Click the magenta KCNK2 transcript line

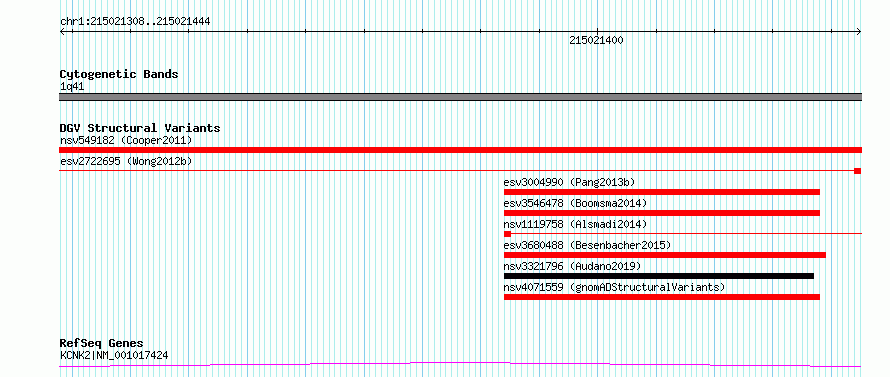click(x=460, y=364)
